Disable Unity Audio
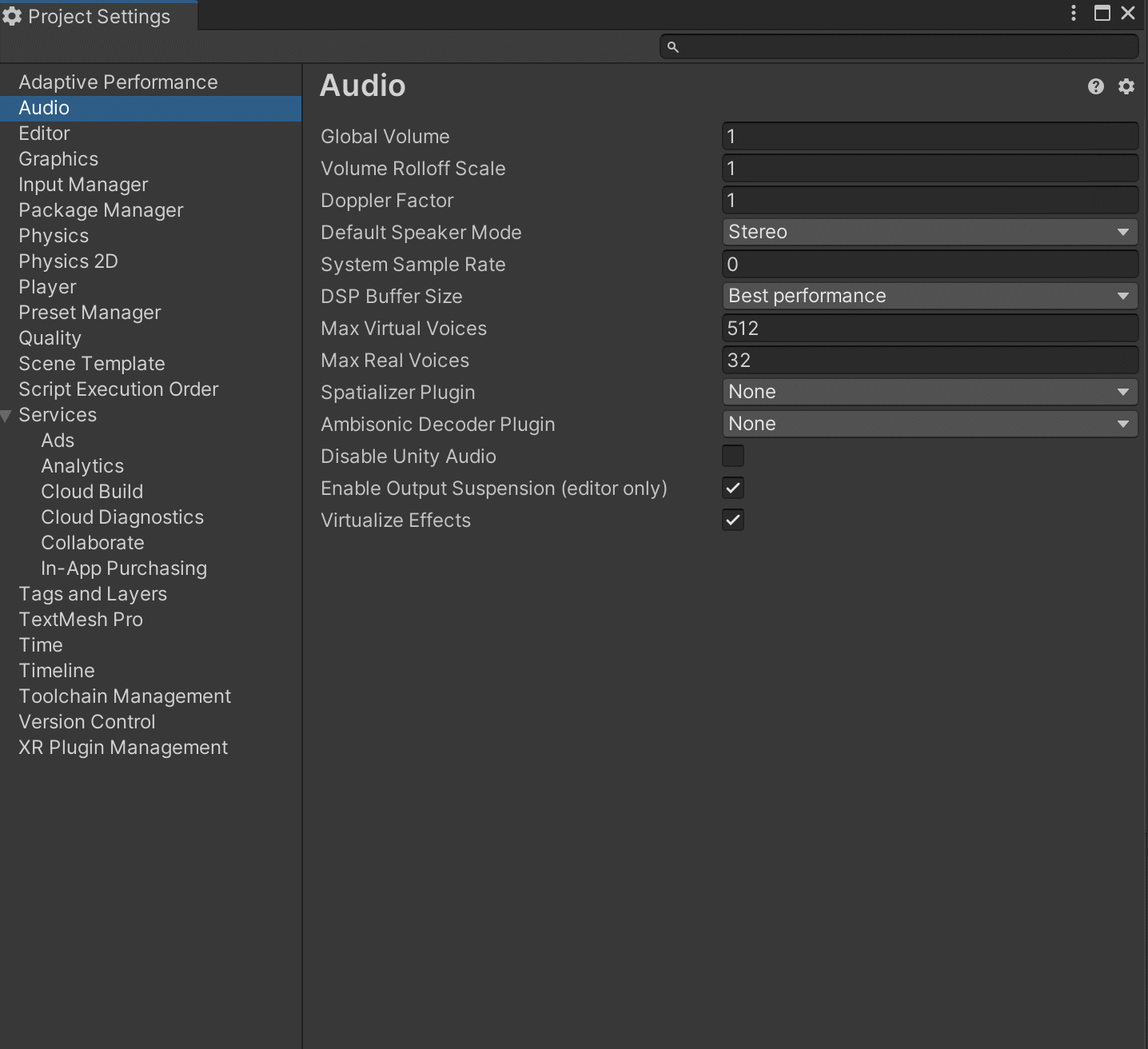1148x1049 pixels. click(732, 456)
